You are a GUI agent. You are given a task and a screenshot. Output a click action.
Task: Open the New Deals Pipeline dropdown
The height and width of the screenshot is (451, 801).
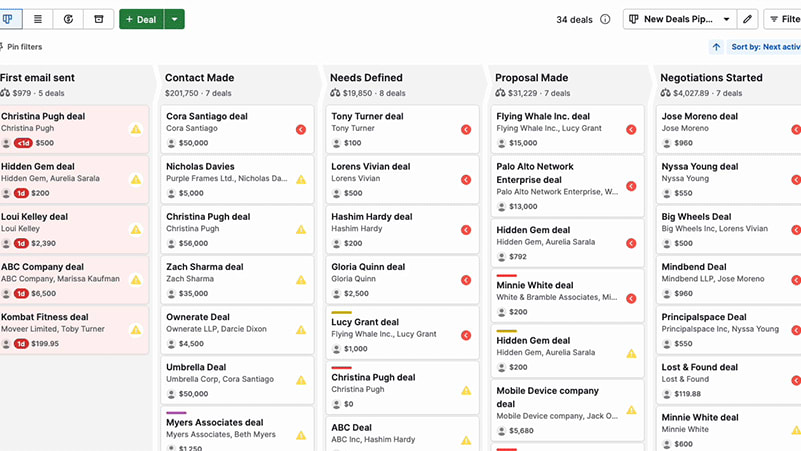[680, 19]
